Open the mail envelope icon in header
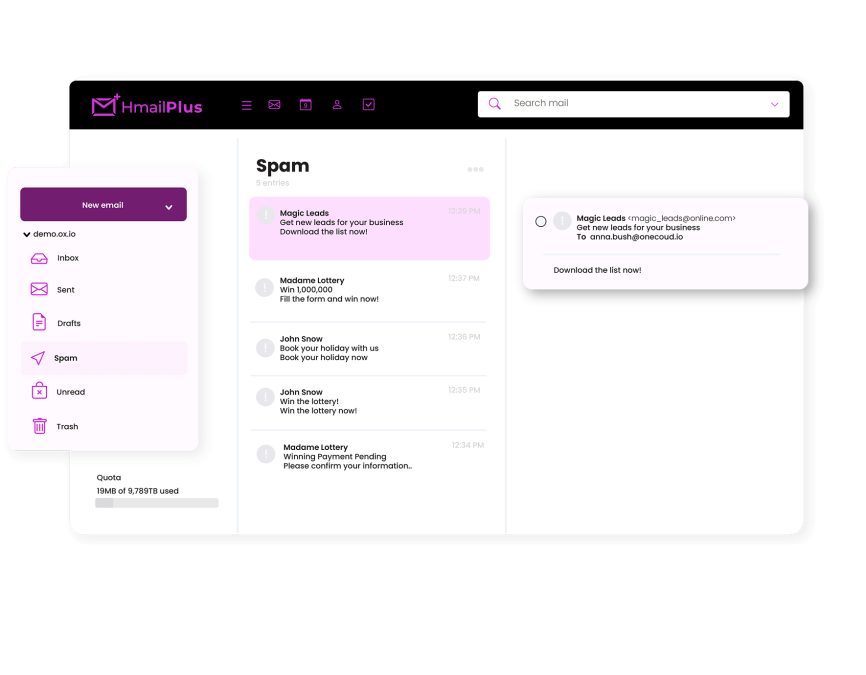The height and width of the screenshot is (675, 866). click(274, 104)
